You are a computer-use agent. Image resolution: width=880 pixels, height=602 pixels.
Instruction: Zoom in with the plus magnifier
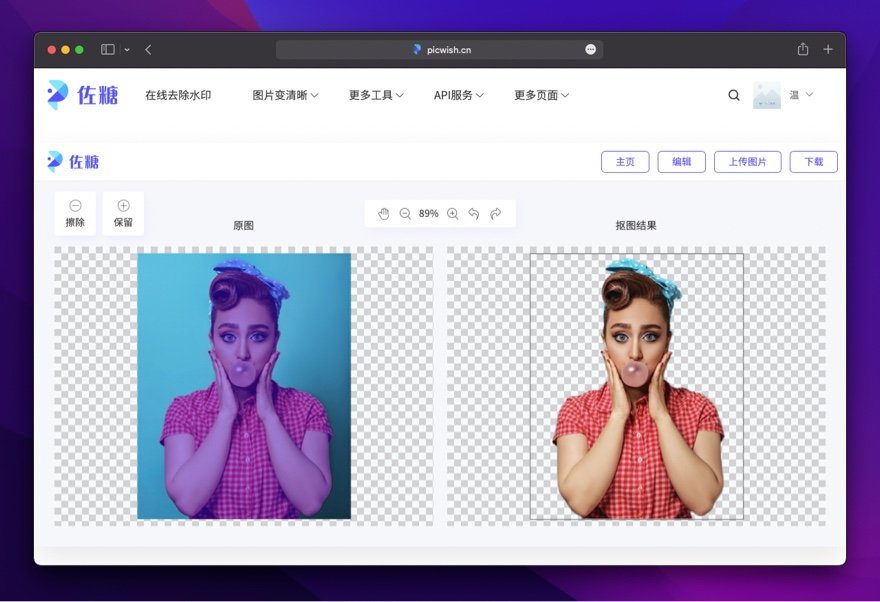pyautogui.click(x=453, y=214)
